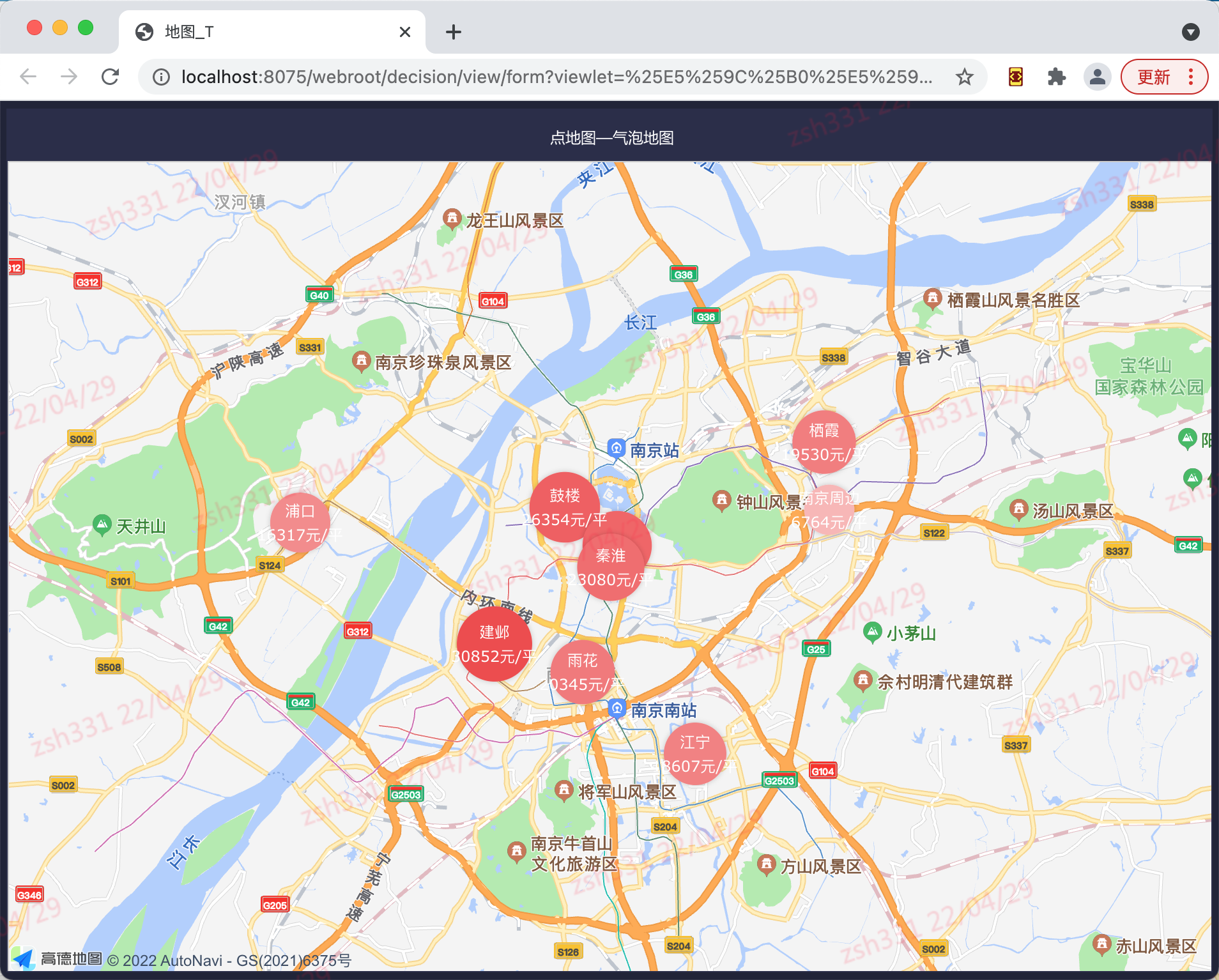Click the 鼓楼 price bubble

pyautogui.click(x=565, y=507)
